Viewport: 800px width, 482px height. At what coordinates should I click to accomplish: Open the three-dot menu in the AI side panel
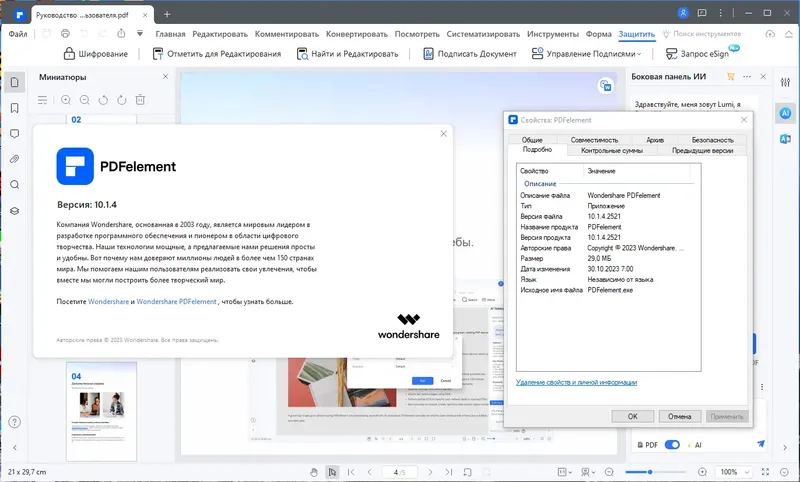tap(747, 77)
